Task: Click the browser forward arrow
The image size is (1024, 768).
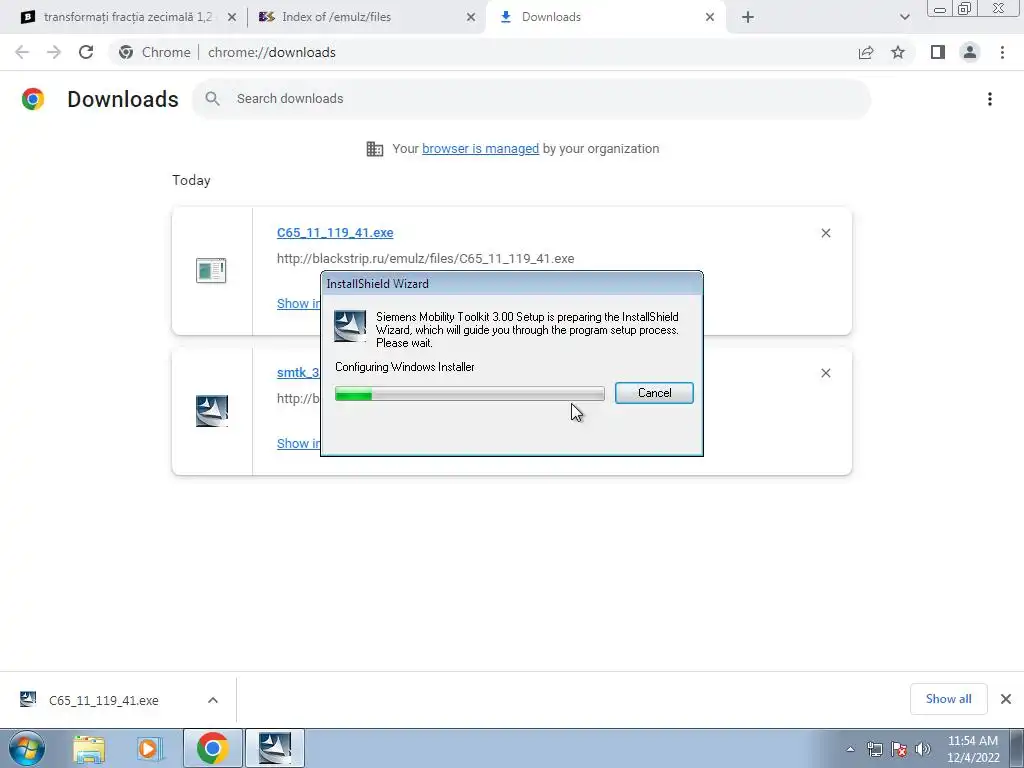Action: 54,52
